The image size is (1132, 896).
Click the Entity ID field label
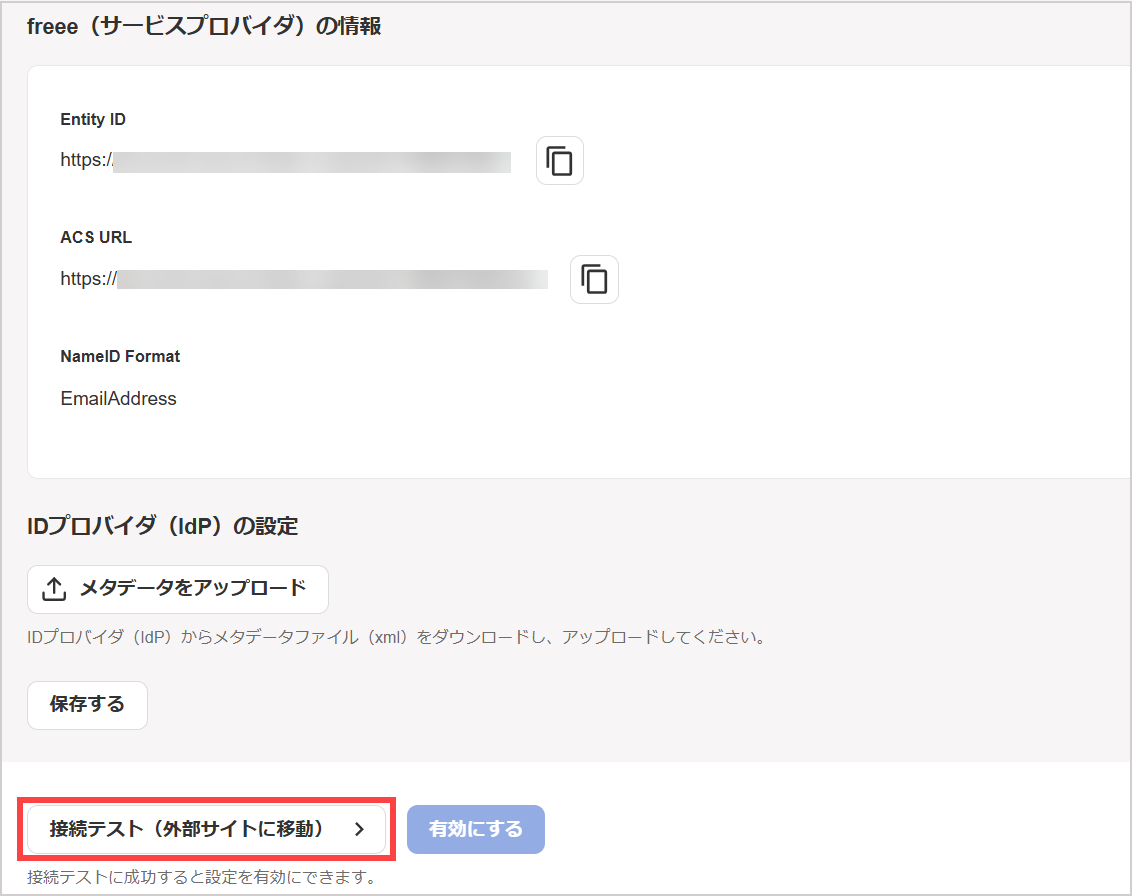click(x=93, y=119)
